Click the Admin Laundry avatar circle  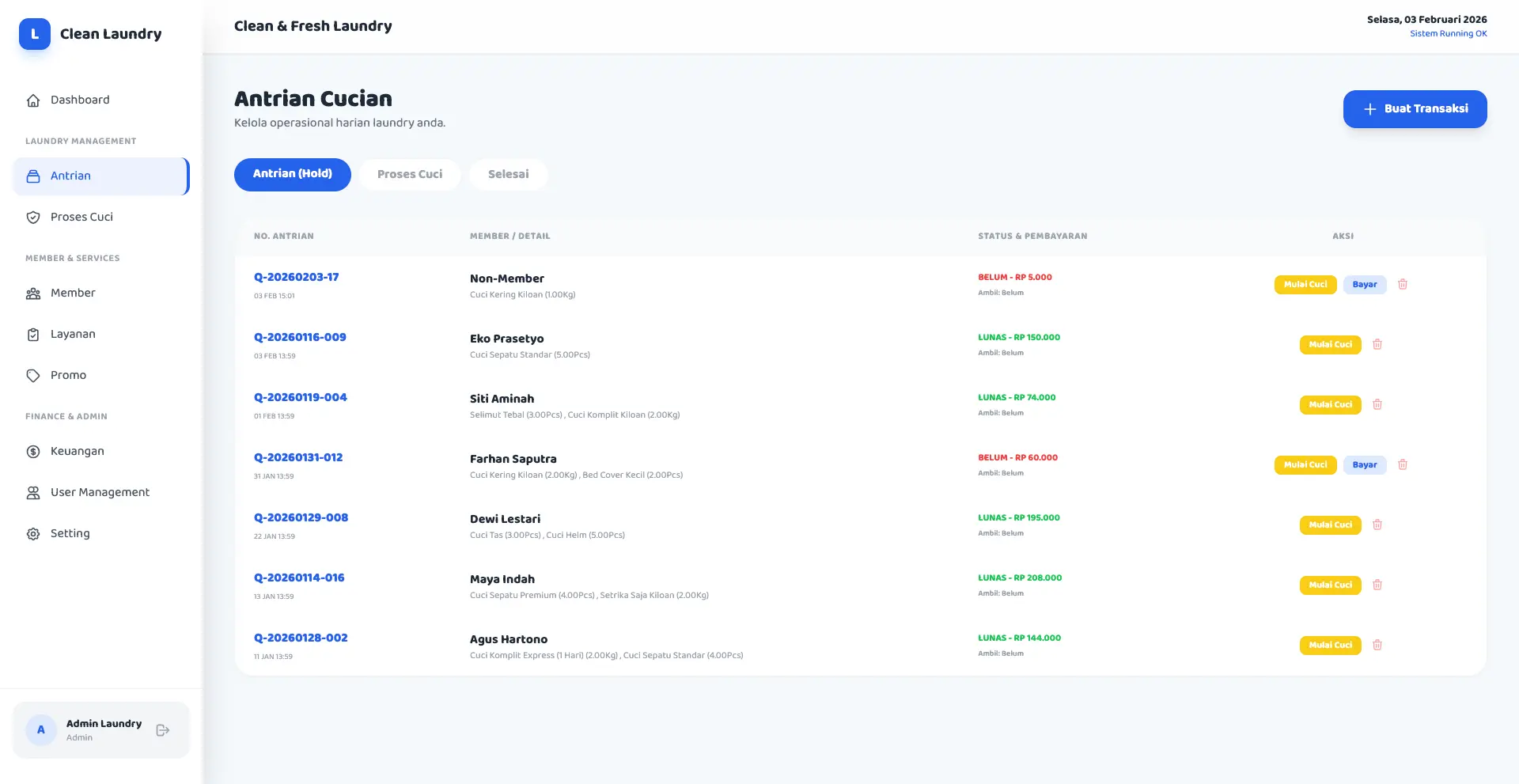pyautogui.click(x=41, y=730)
